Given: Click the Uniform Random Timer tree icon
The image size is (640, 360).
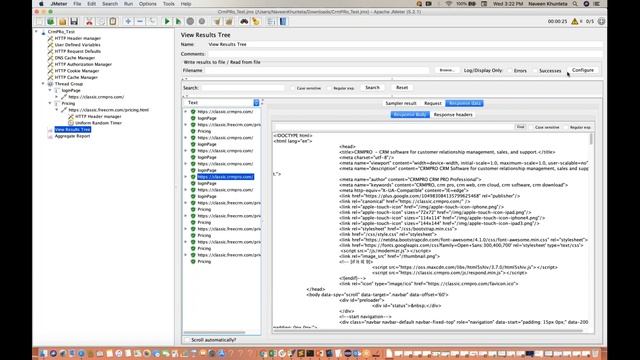Looking at the screenshot, I should 71,123.
